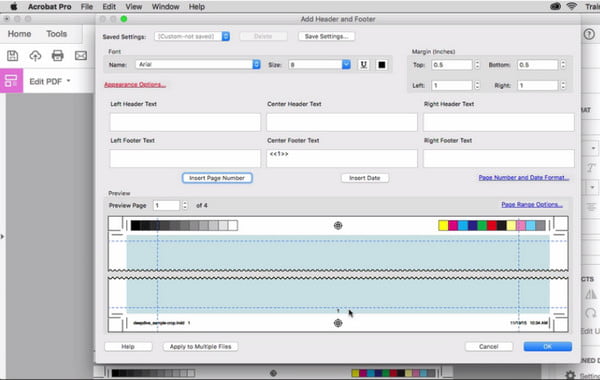Open the Window menu
600x380 pixels.
click(x=165, y=7)
